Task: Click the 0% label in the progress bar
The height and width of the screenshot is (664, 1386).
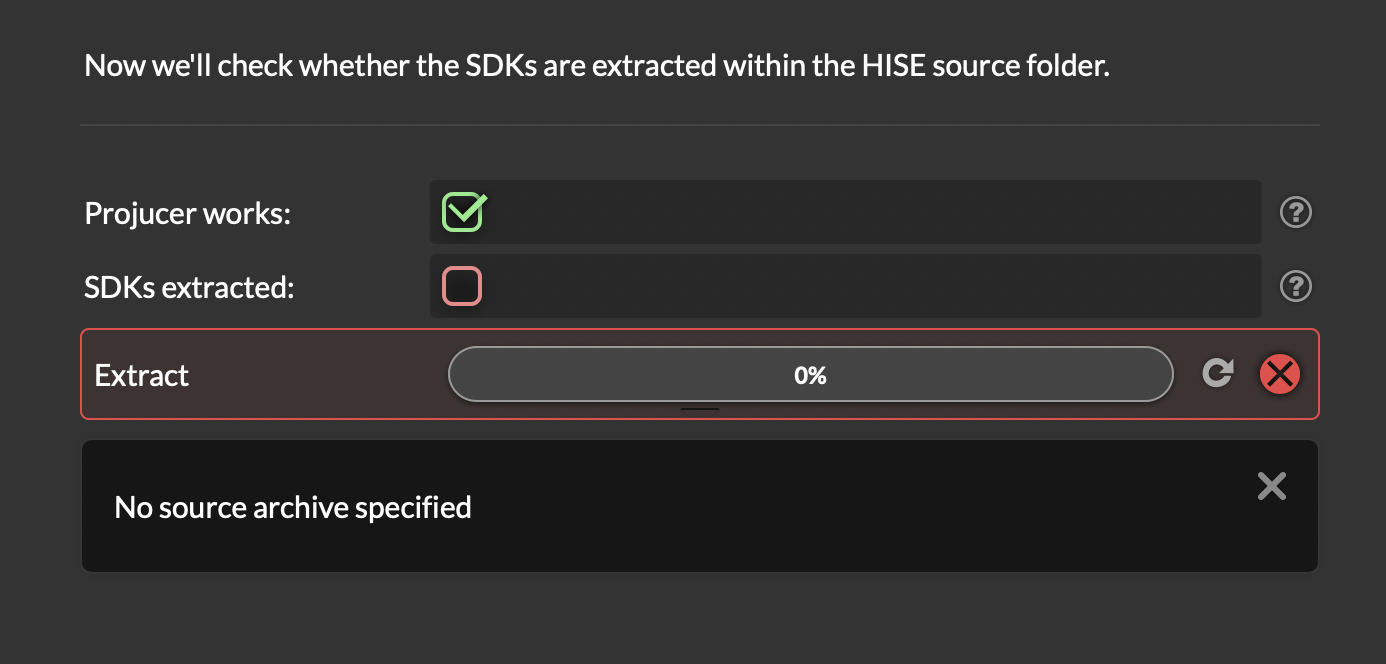Action: [x=810, y=375]
